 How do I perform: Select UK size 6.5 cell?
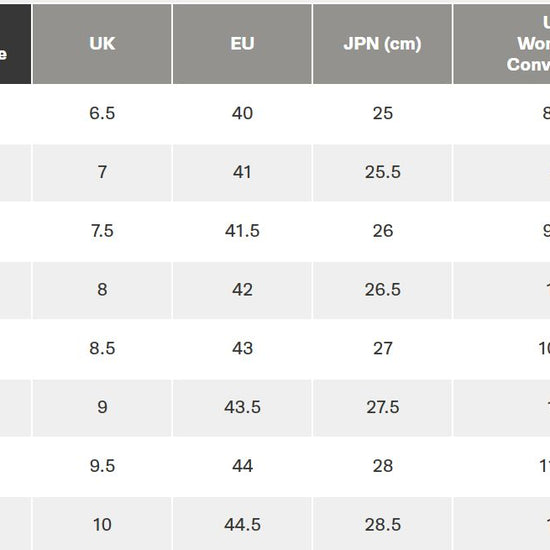pyautogui.click(x=102, y=114)
